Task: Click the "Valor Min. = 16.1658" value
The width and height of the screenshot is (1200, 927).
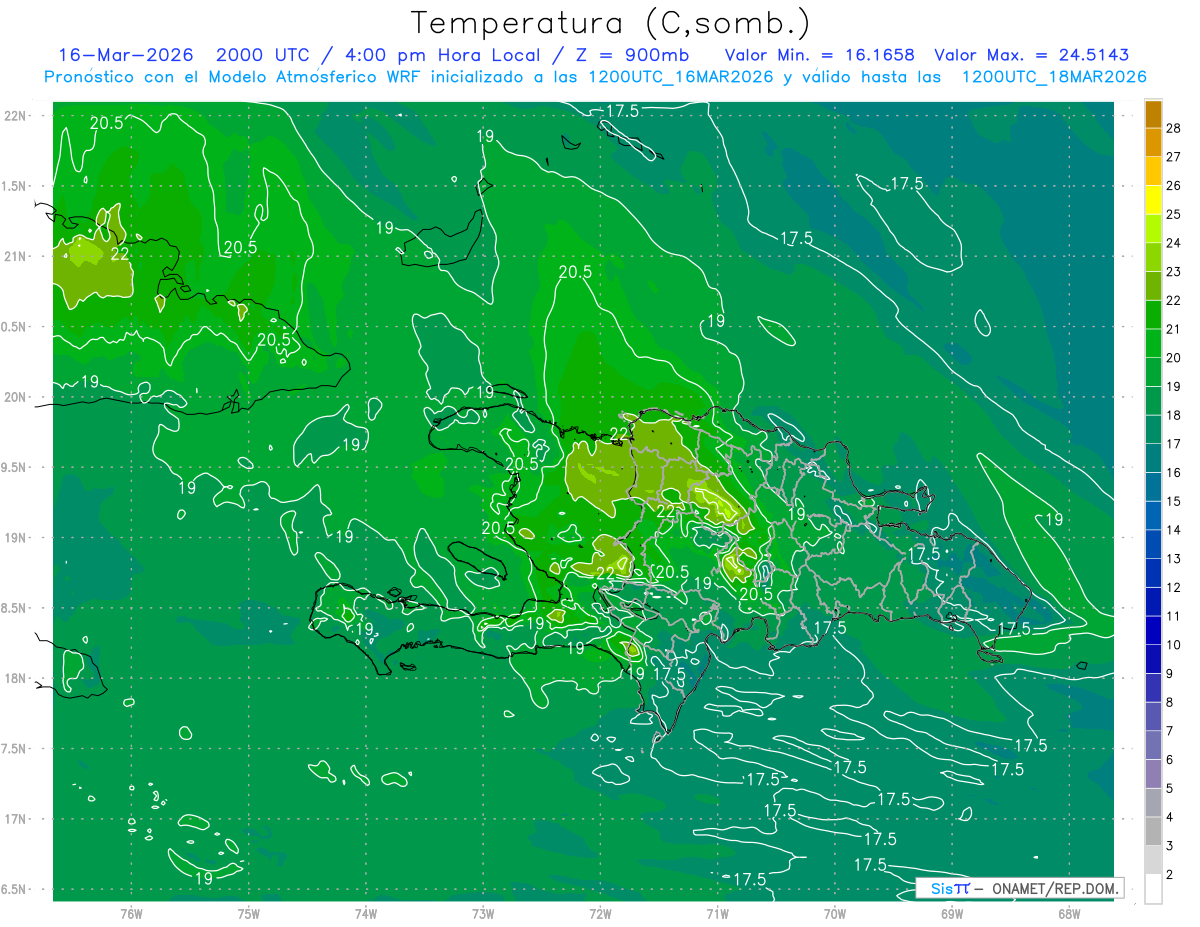Action: click(x=819, y=55)
